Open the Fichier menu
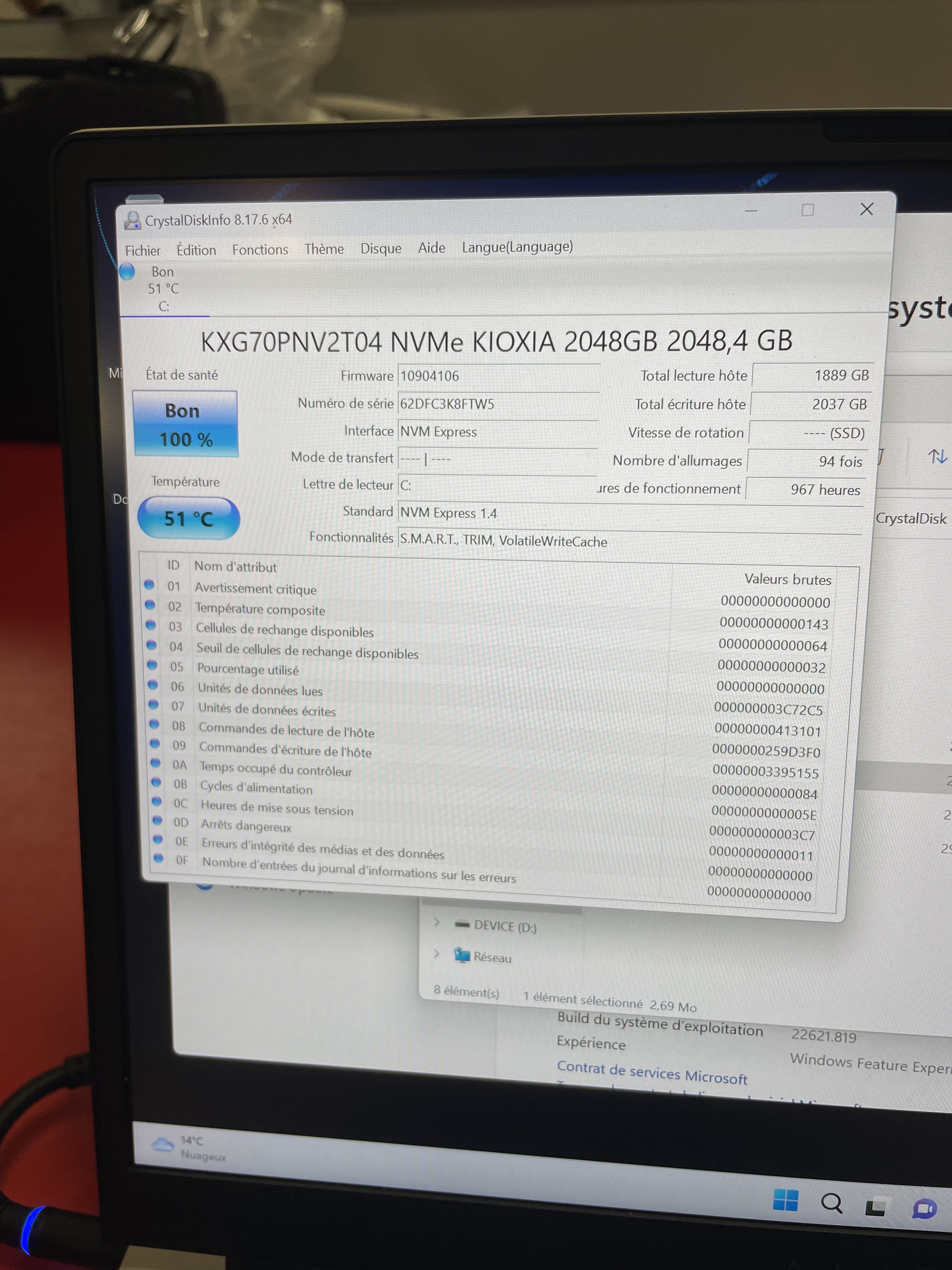Screen dimensions: 952x1270 coord(143,251)
